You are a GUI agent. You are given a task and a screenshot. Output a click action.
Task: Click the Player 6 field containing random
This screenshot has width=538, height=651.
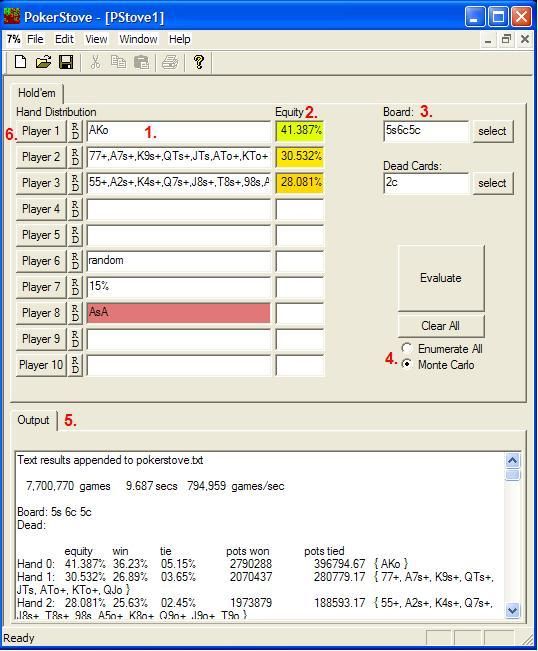tap(179, 261)
